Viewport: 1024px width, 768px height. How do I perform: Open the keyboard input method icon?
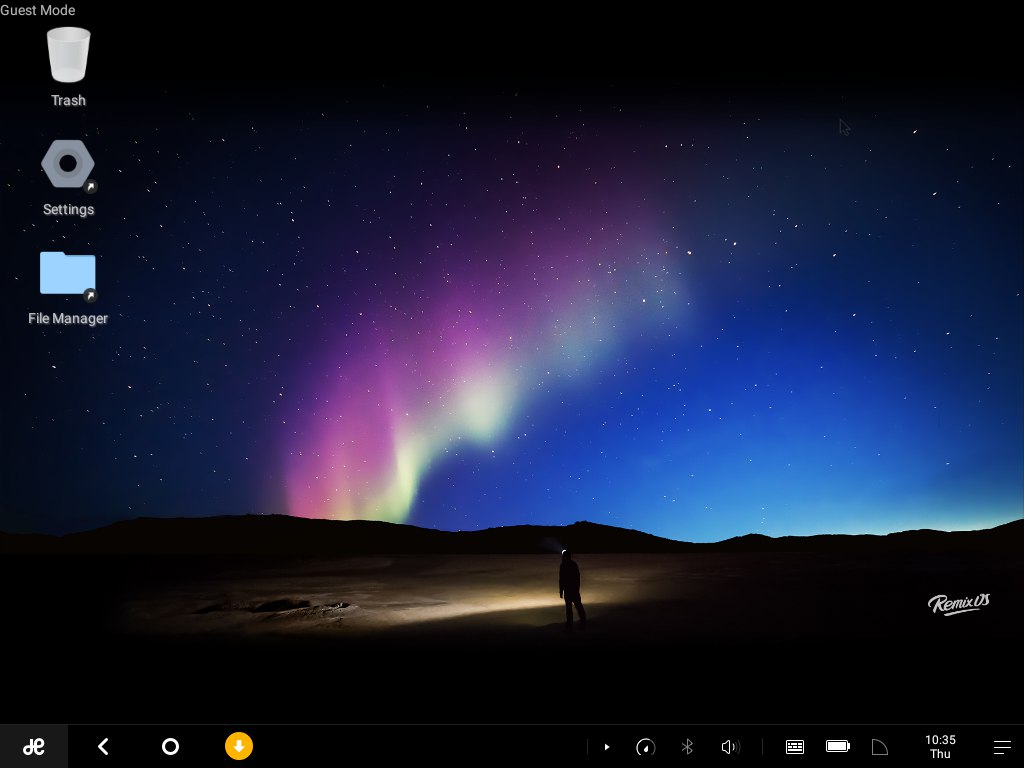(x=795, y=747)
